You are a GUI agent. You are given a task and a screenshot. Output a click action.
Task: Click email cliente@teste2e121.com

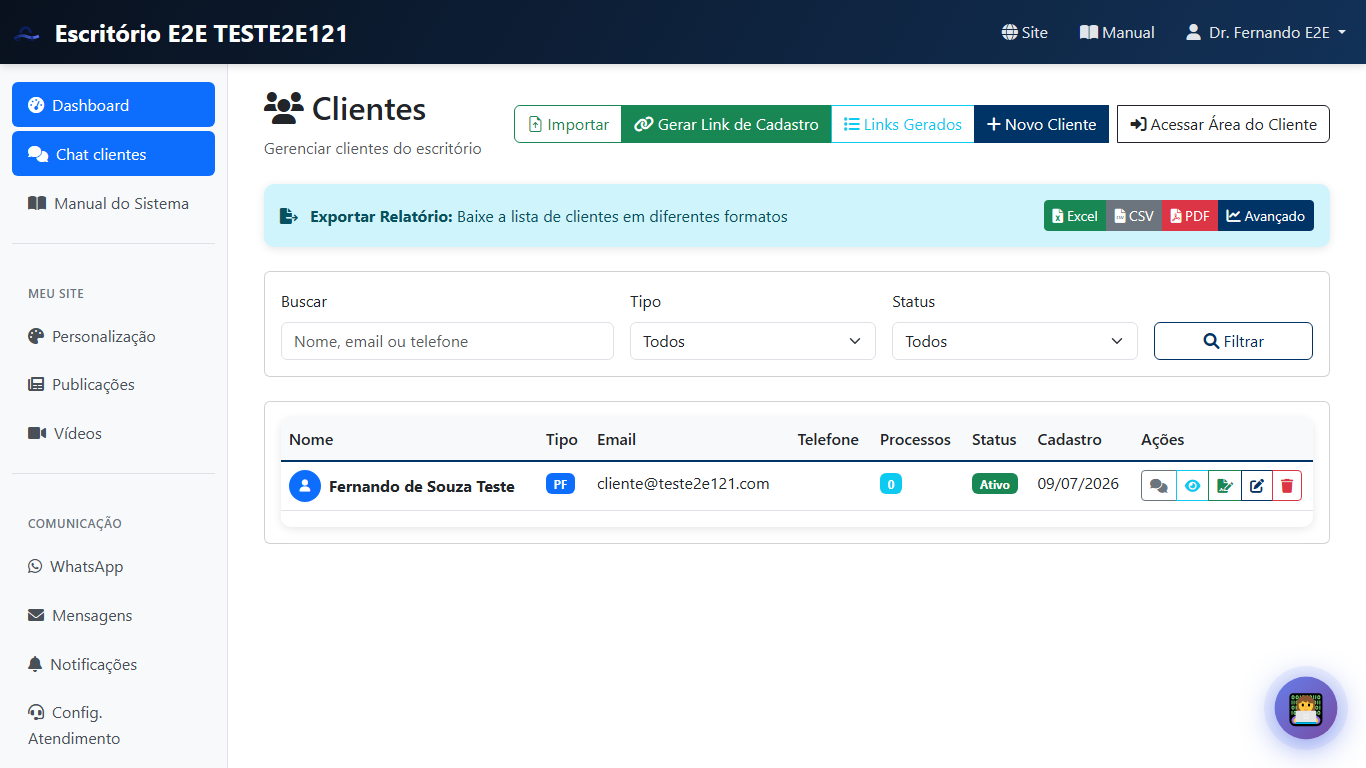click(x=683, y=483)
